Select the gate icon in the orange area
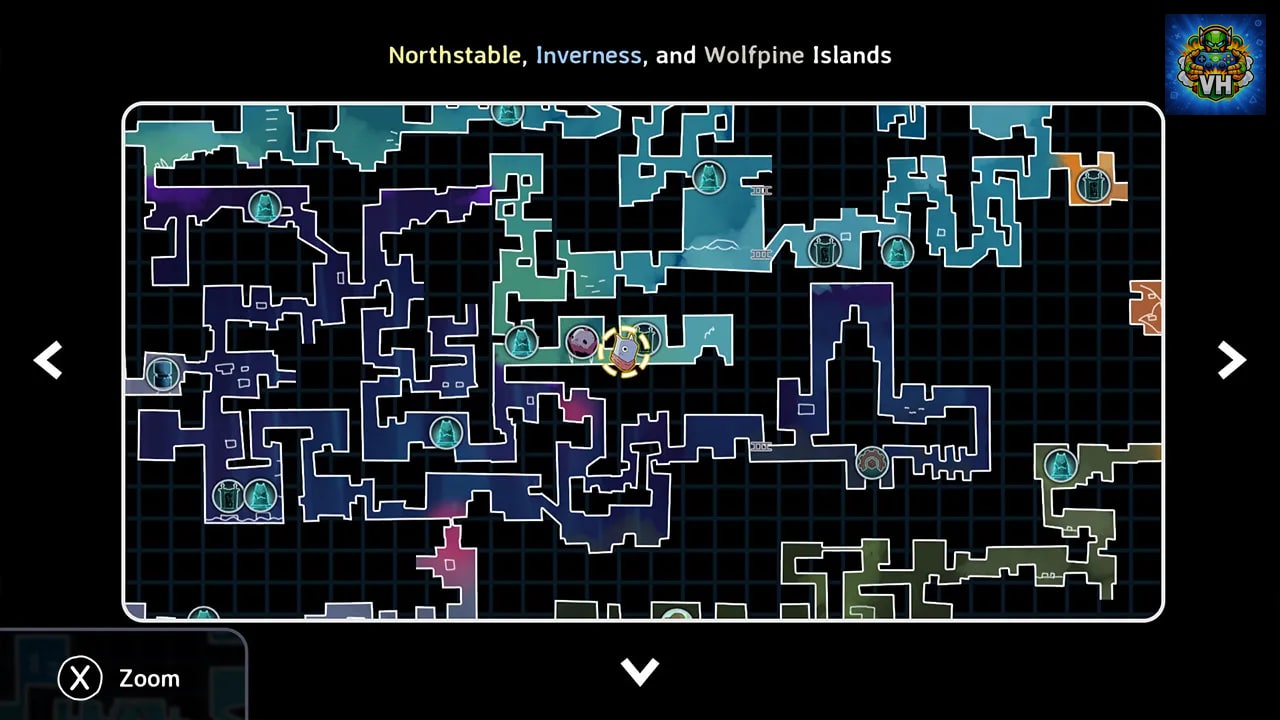The image size is (1280, 720). 1092,185
